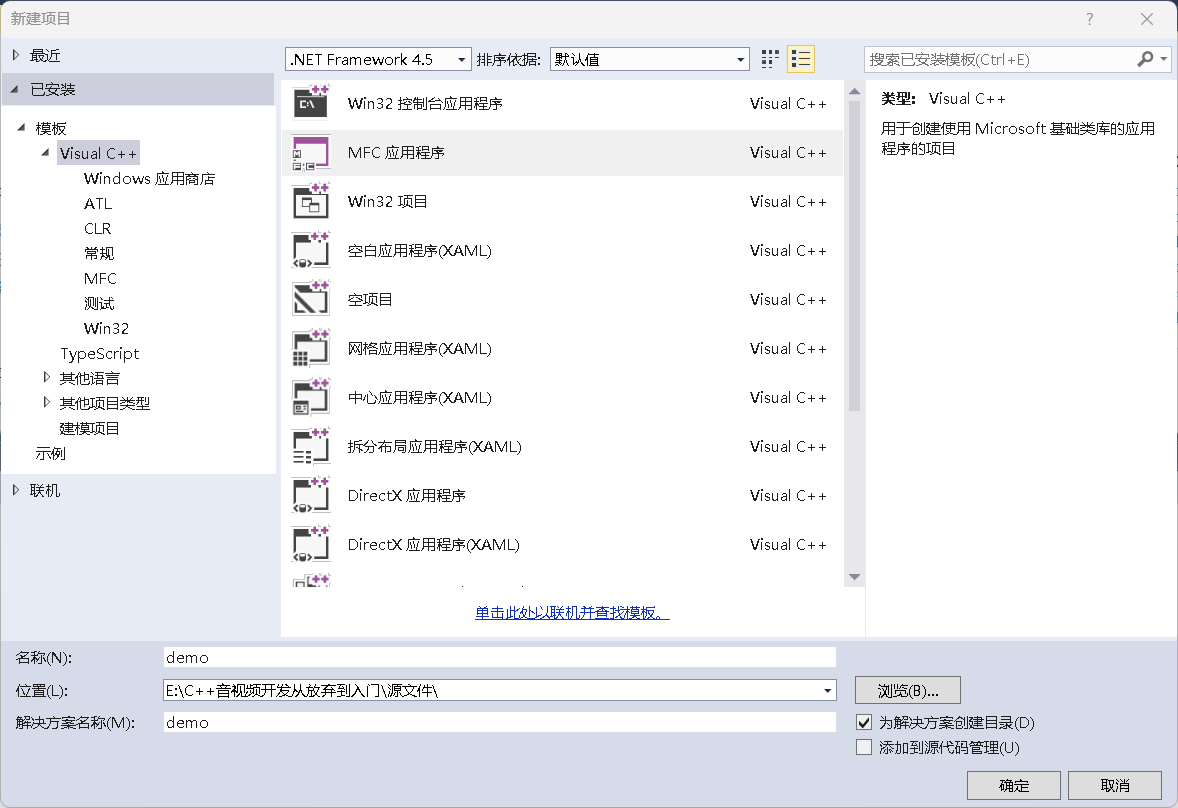Select Windows 应用商店 in the tree
Screen dimensions: 1178x808
[150, 179]
